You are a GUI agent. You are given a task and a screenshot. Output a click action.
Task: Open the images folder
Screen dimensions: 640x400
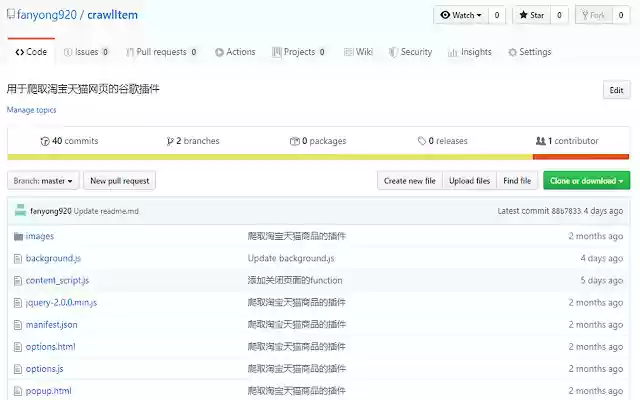tap(40, 236)
